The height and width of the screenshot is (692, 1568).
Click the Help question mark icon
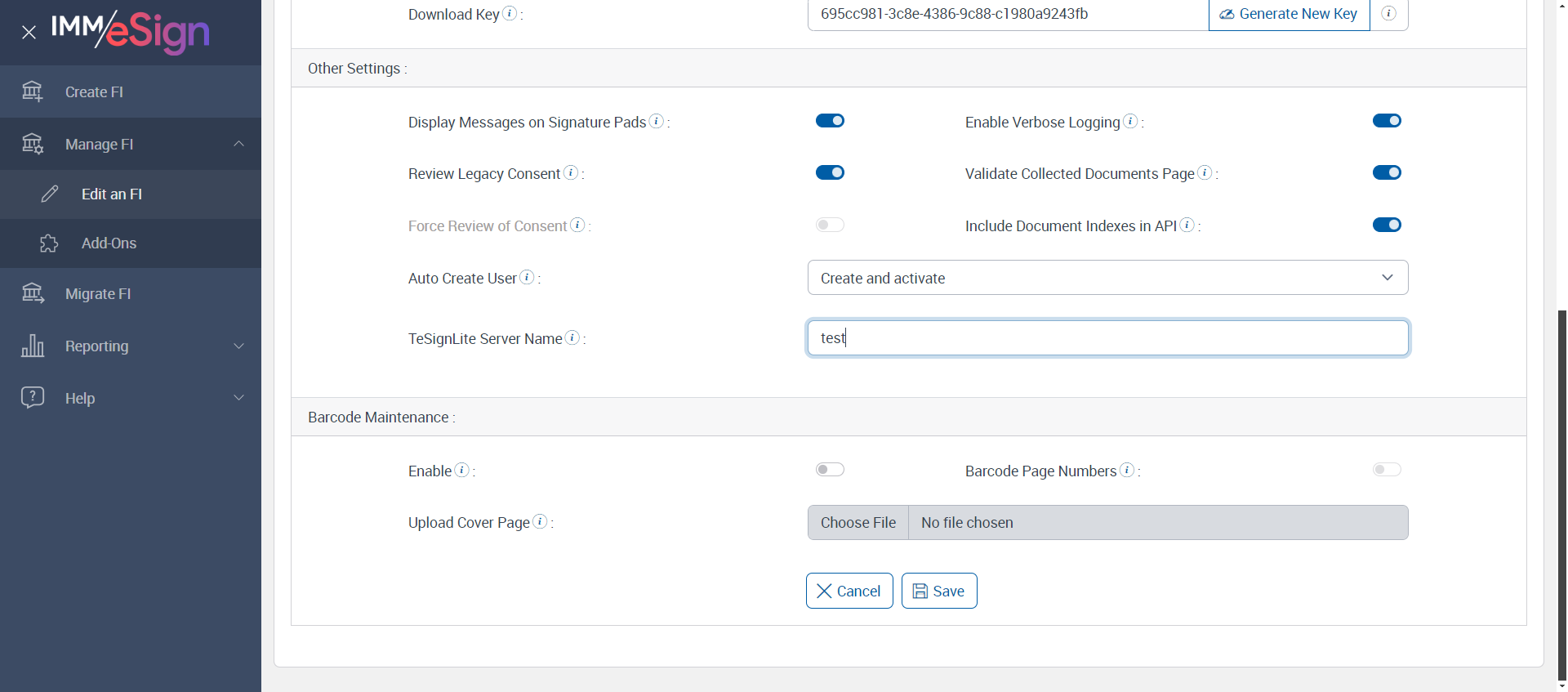(x=33, y=398)
